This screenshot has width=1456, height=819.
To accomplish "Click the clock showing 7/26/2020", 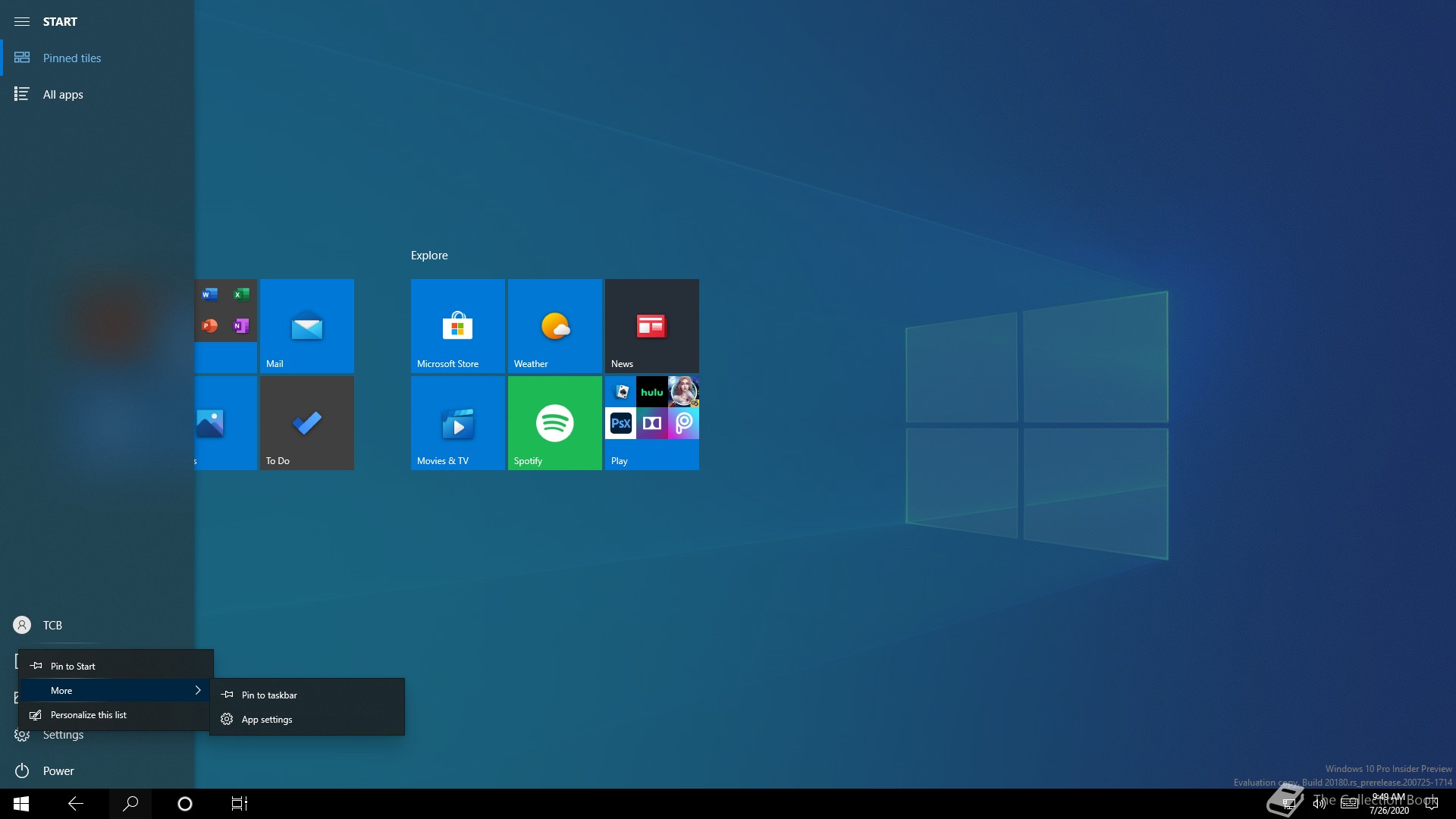I will coord(1389,804).
